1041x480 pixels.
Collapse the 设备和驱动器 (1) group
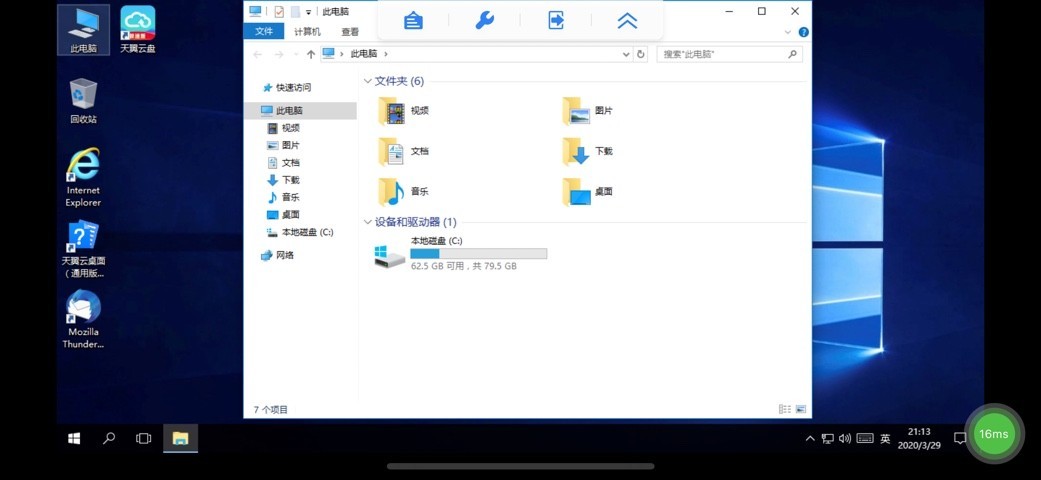(x=367, y=222)
